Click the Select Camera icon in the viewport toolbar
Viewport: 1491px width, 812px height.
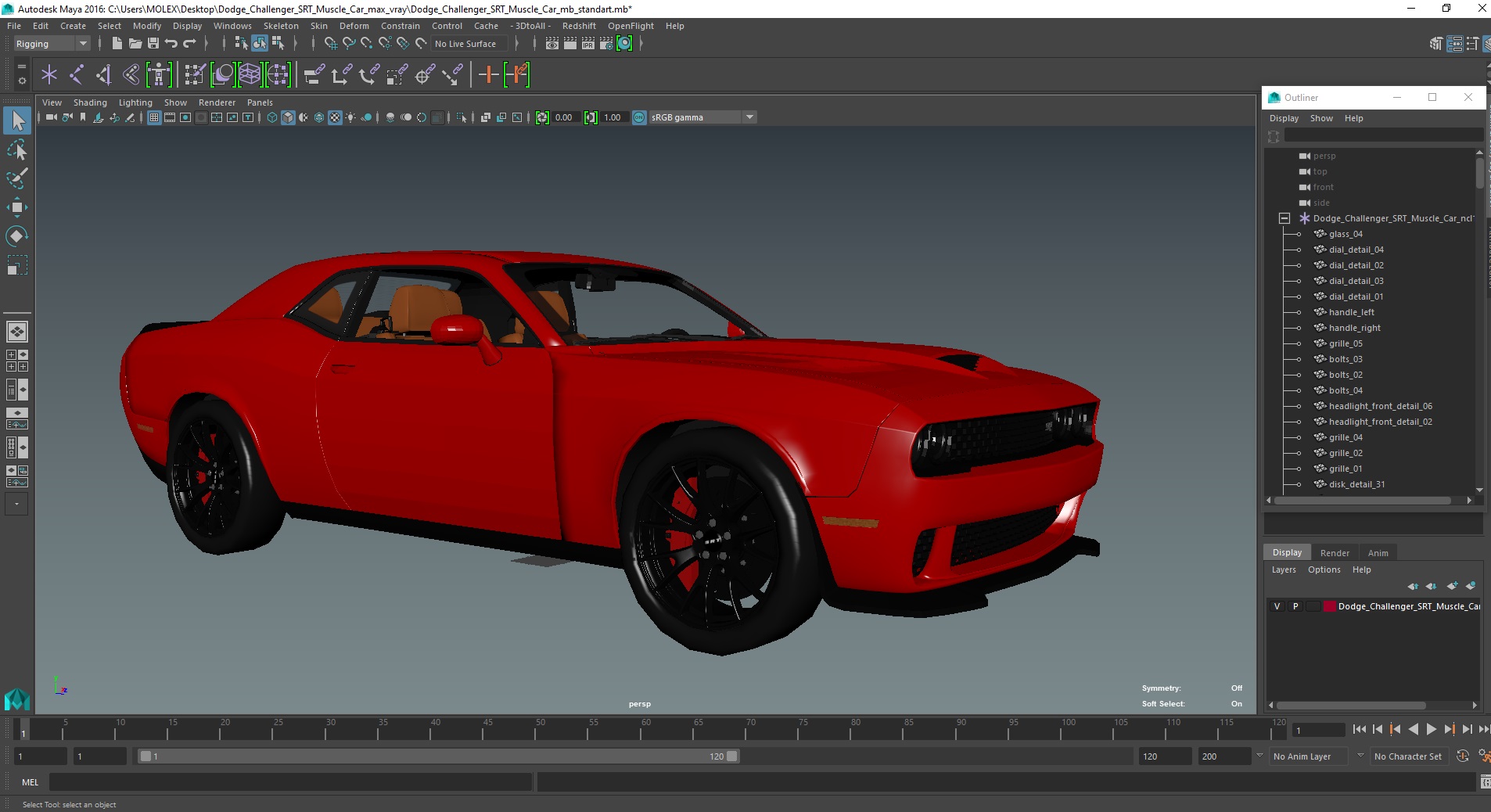pyautogui.click(x=52, y=117)
